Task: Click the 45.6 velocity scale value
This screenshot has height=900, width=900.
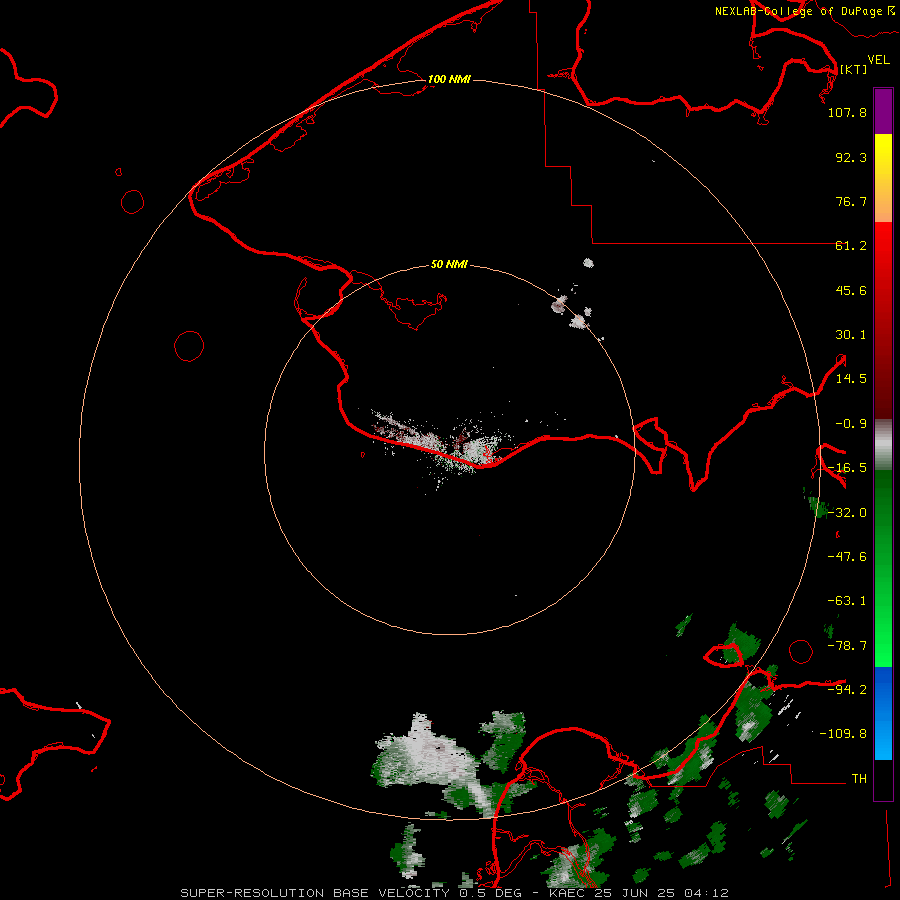Action: tap(851, 290)
